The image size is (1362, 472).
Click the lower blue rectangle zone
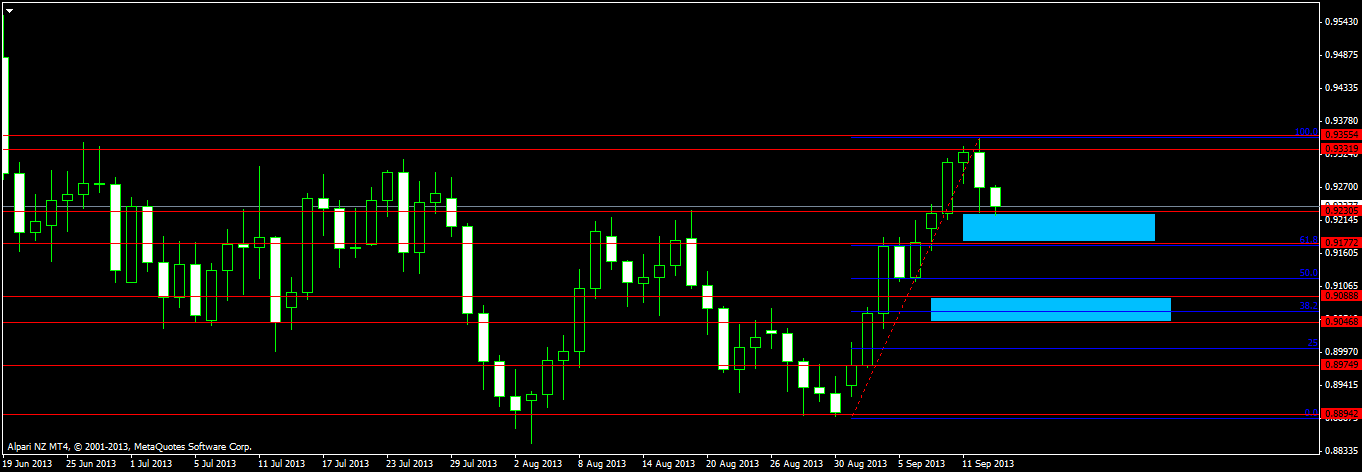pyautogui.click(x=1051, y=309)
